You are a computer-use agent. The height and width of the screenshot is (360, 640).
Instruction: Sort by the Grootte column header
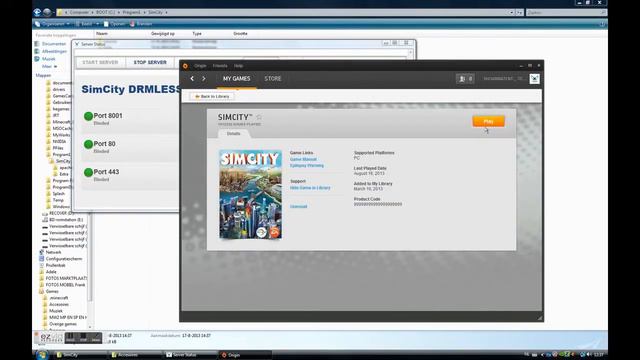pos(240,33)
